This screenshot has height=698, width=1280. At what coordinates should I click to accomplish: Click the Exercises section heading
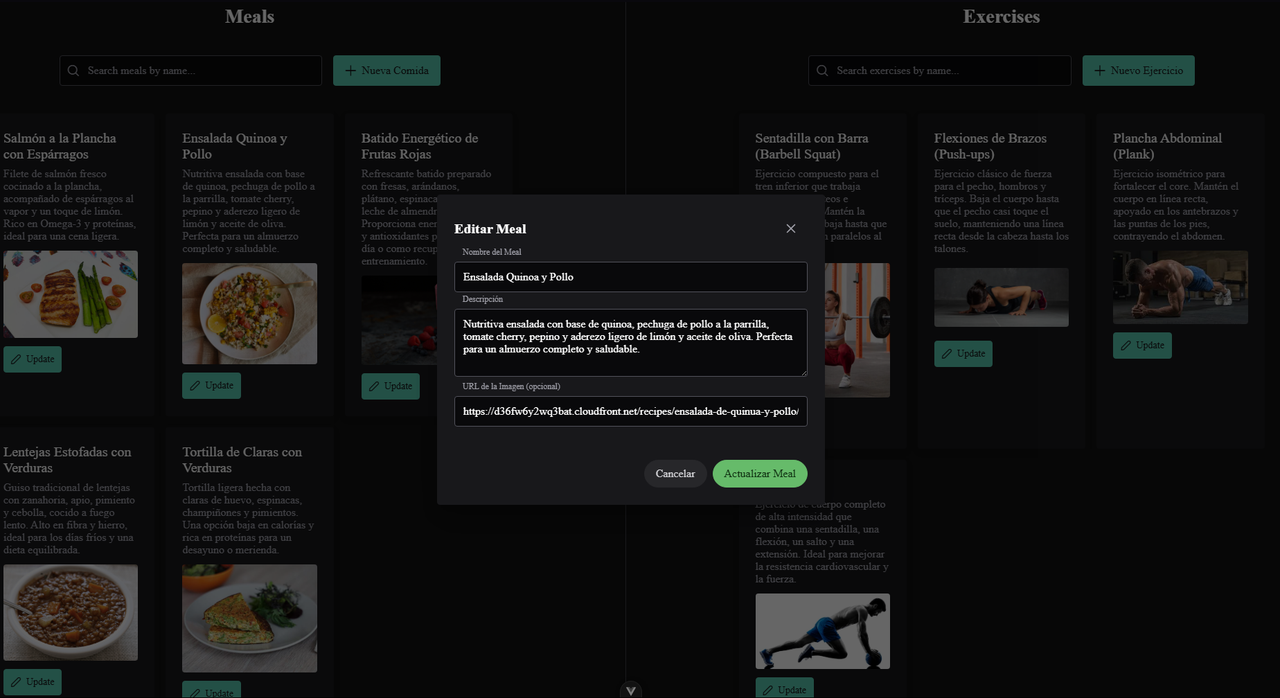tap(1001, 16)
